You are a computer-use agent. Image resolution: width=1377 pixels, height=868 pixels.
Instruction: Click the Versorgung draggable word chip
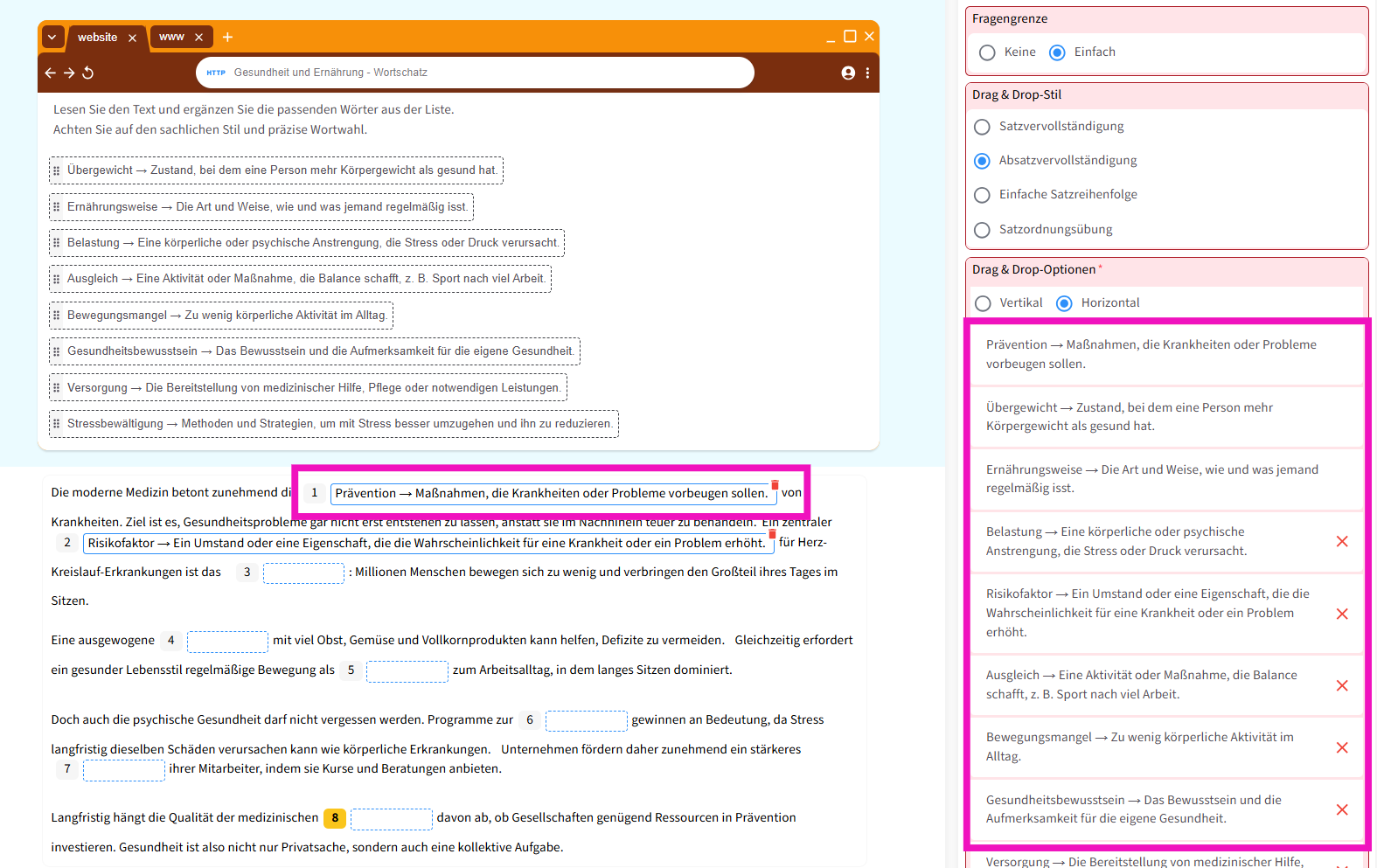pos(308,388)
